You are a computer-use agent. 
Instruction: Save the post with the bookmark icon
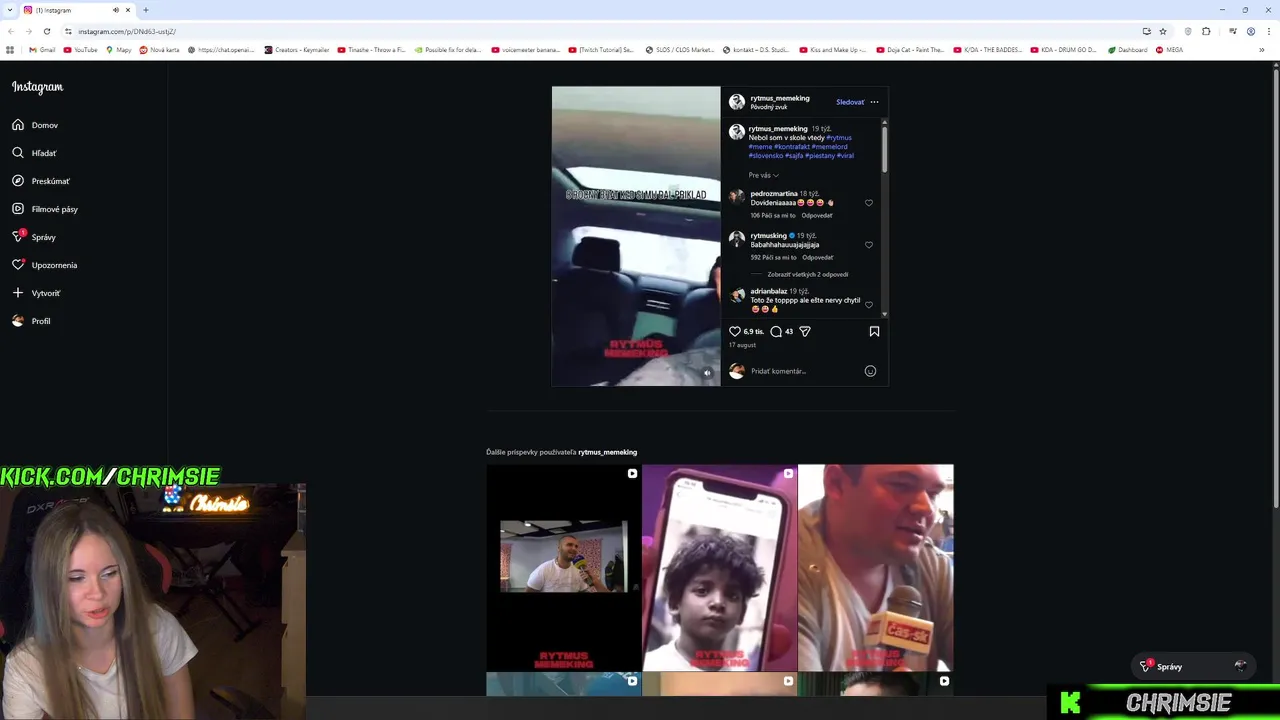[874, 331]
